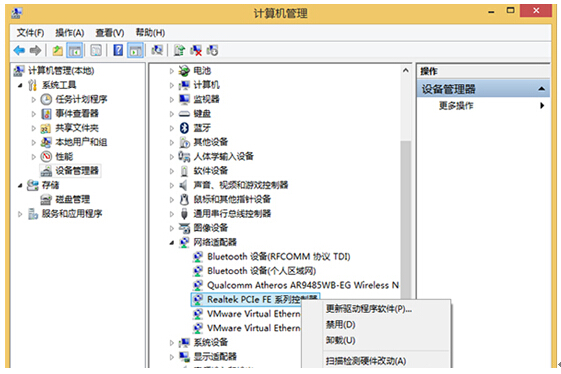Collapse the 系统工具 tree node
The image size is (561, 374).
(x=20, y=85)
